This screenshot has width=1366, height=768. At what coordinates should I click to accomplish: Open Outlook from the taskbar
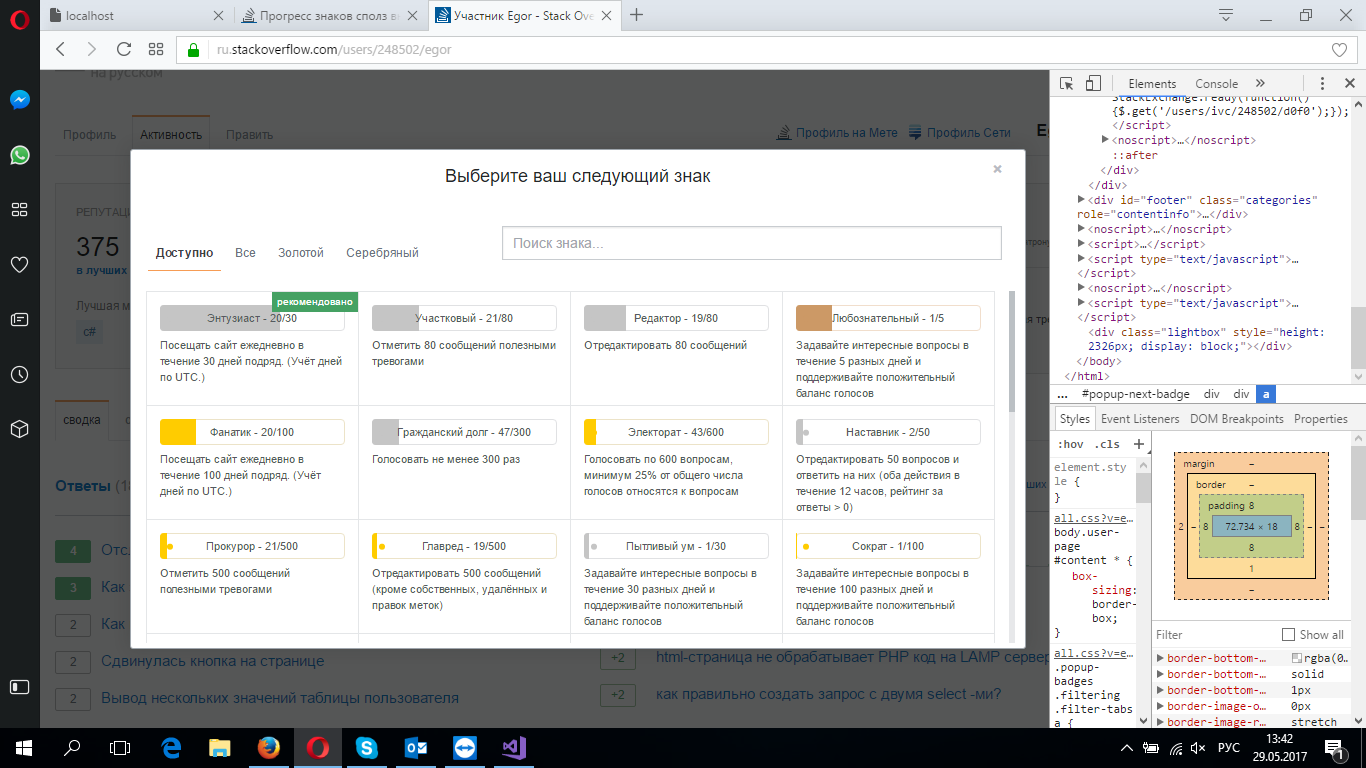(x=415, y=747)
